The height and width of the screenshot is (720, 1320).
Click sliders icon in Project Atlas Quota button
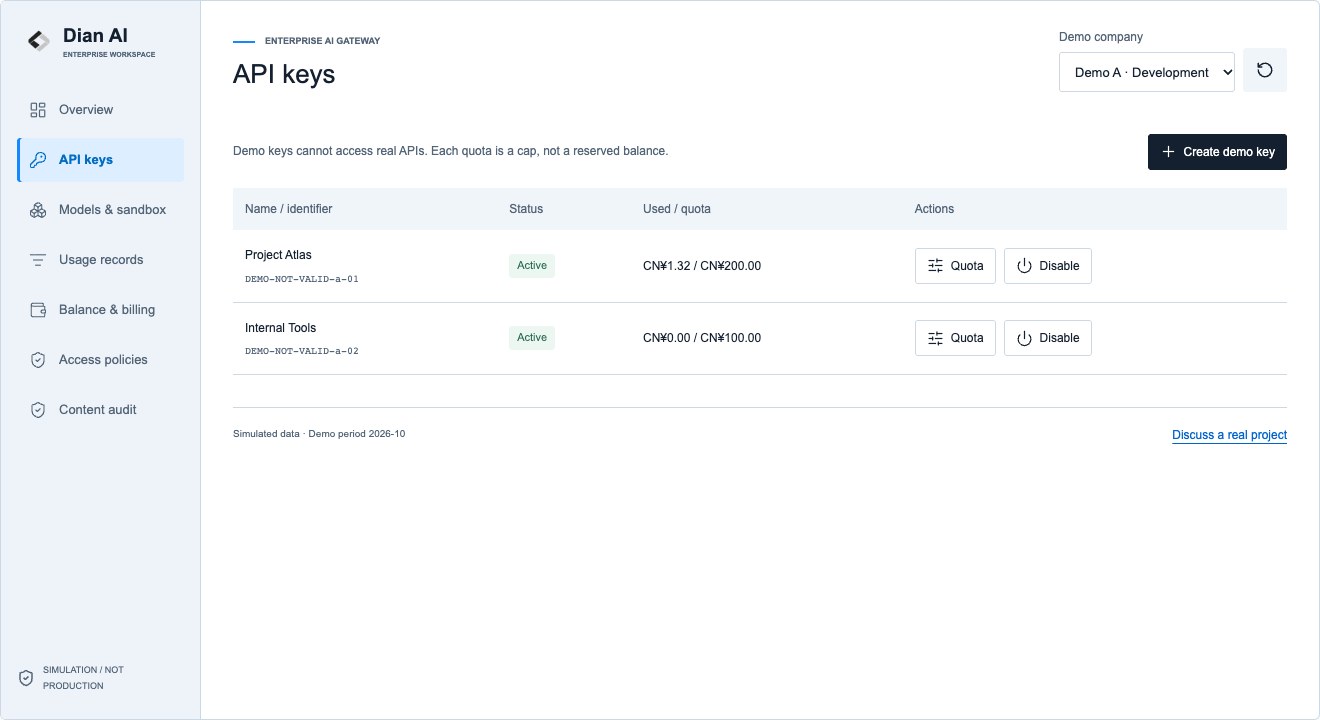pyautogui.click(x=936, y=266)
